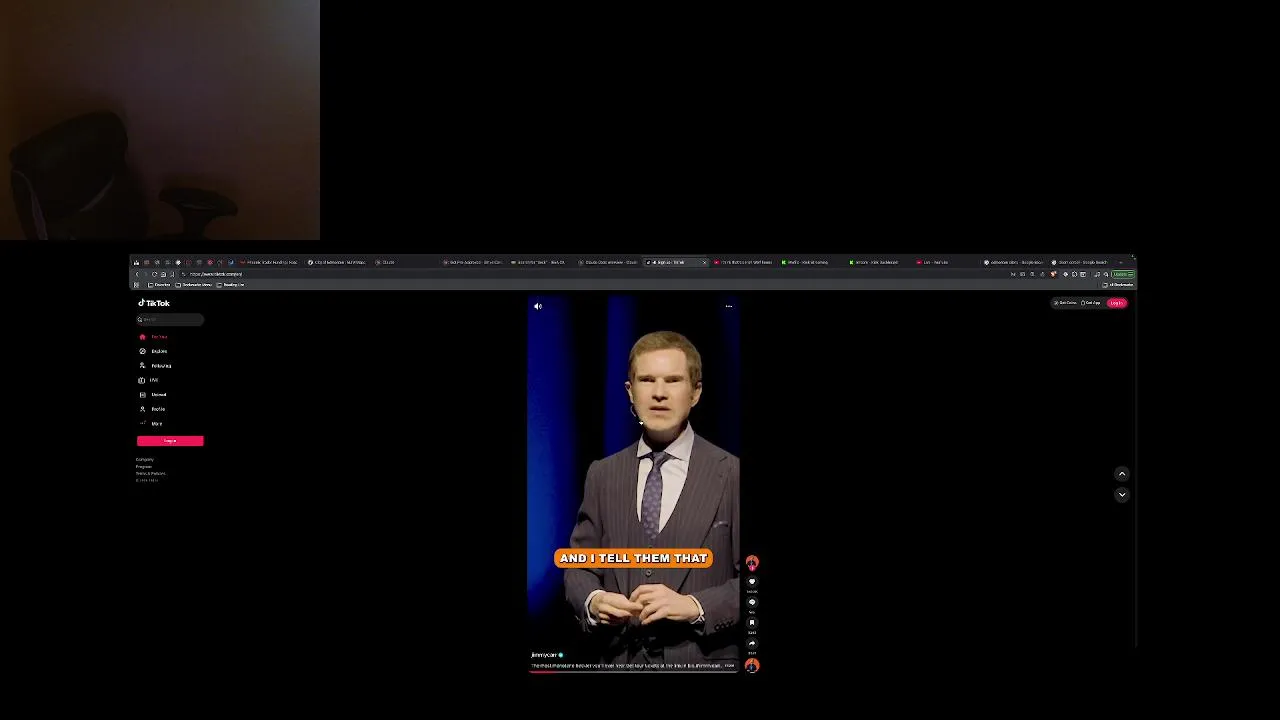Screen dimensions: 1280x720
Task: Open the Reading List folder
Action: [231, 285]
